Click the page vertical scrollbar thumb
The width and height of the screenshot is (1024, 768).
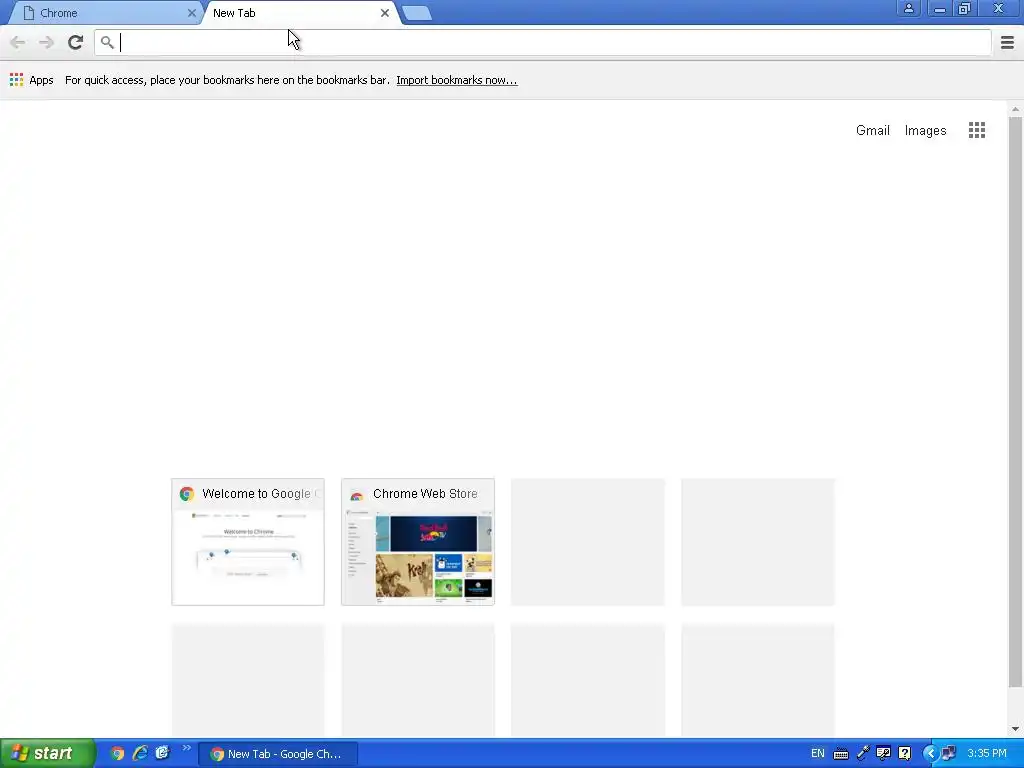point(1015,402)
